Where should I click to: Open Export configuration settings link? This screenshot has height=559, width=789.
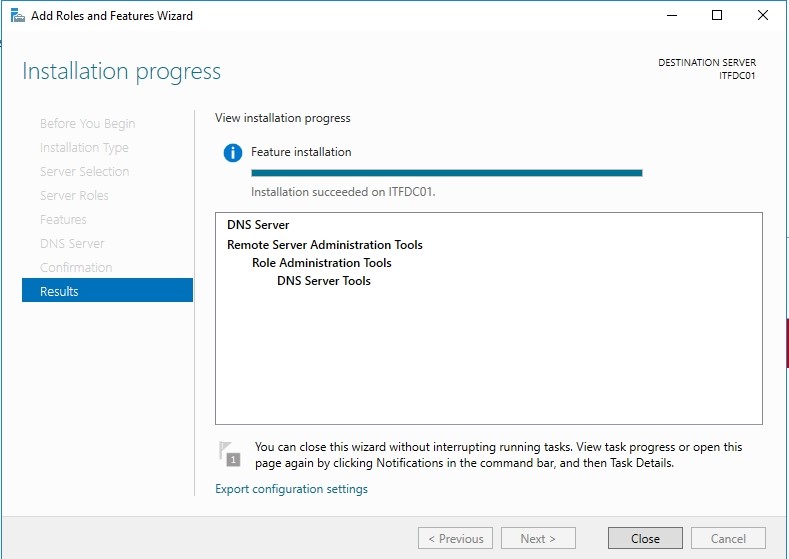click(291, 489)
